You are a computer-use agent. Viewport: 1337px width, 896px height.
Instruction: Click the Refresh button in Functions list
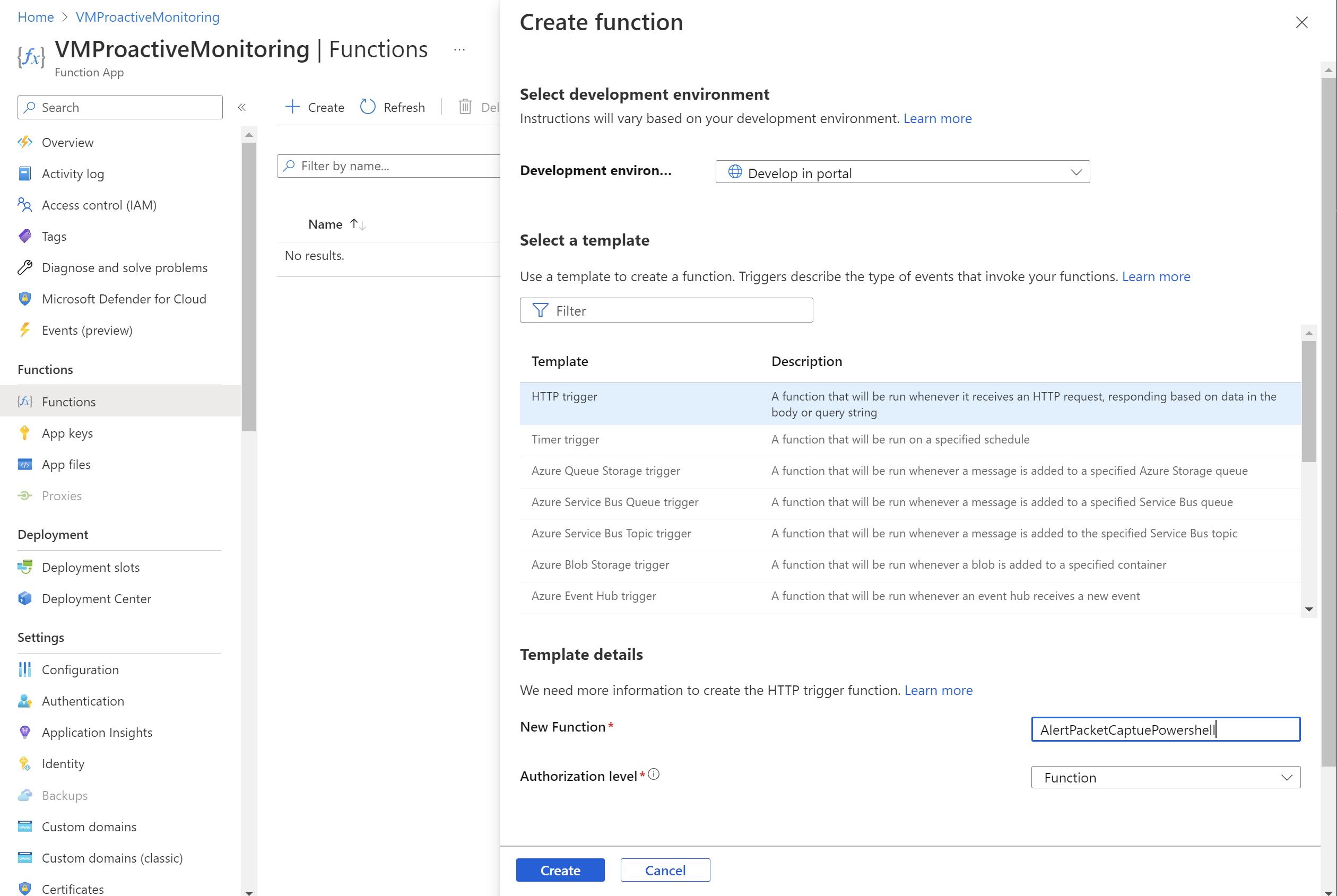(x=393, y=107)
